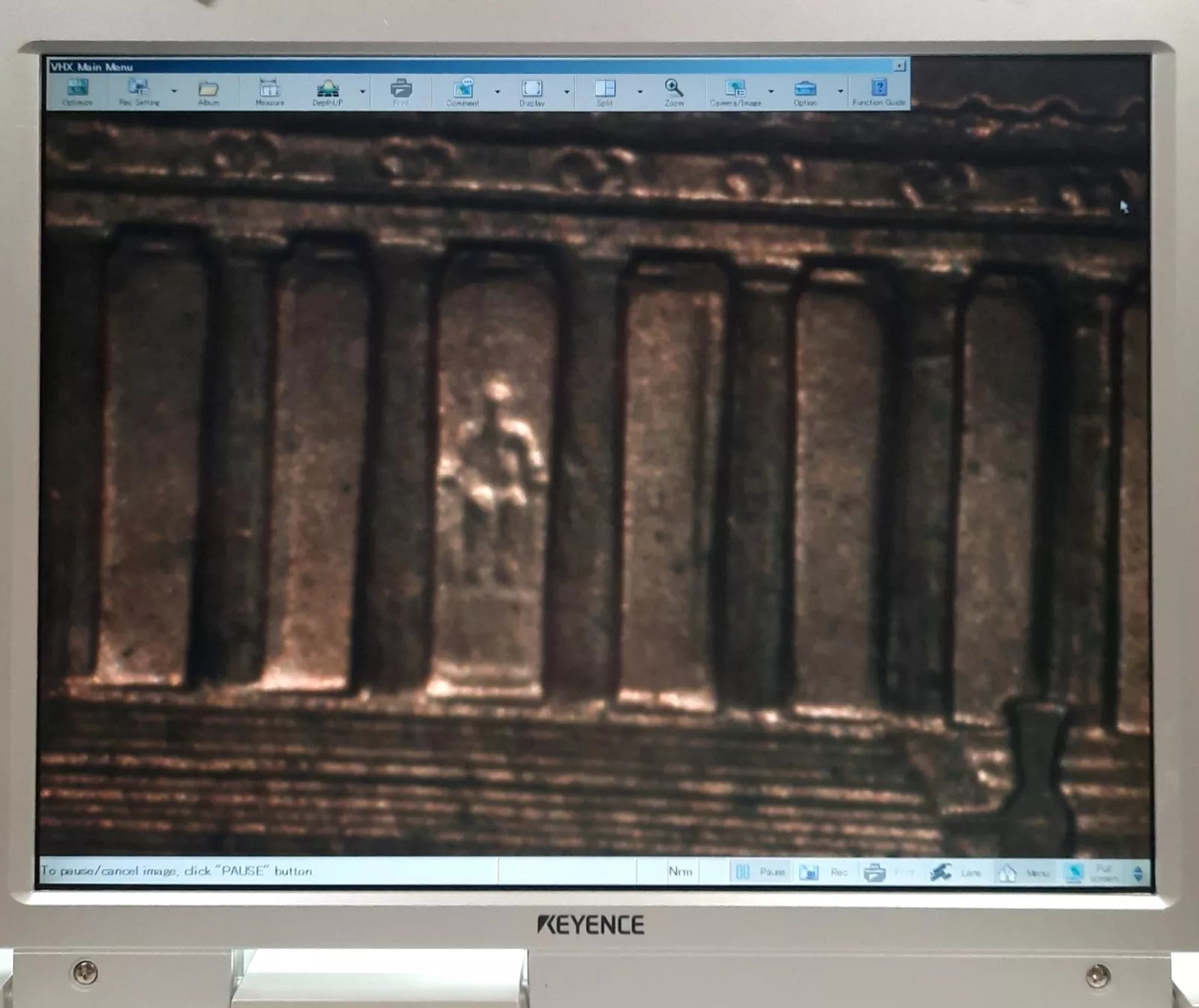Open the Comment tool

tap(462, 92)
